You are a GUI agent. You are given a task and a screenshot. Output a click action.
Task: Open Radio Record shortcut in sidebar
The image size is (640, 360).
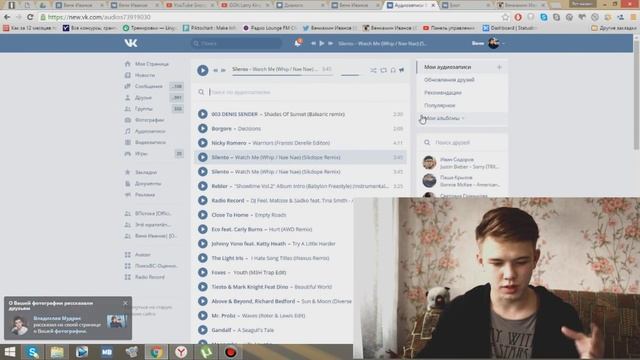coord(149,277)
